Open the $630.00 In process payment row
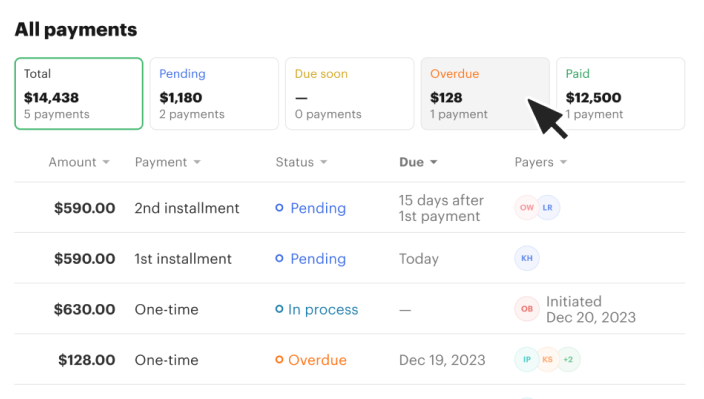This screenshot has width=704, height=399. click(x=350, y=309)
